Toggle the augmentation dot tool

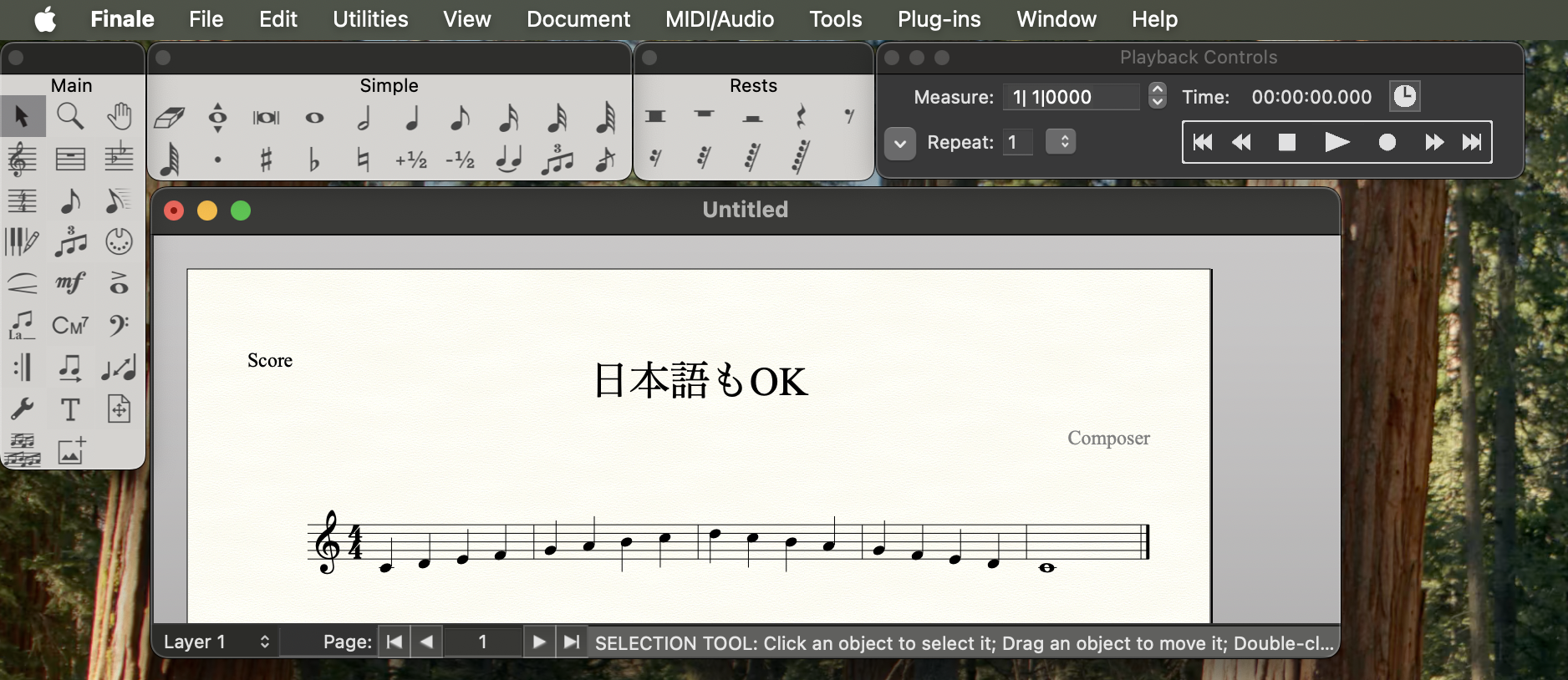[217, 159]
